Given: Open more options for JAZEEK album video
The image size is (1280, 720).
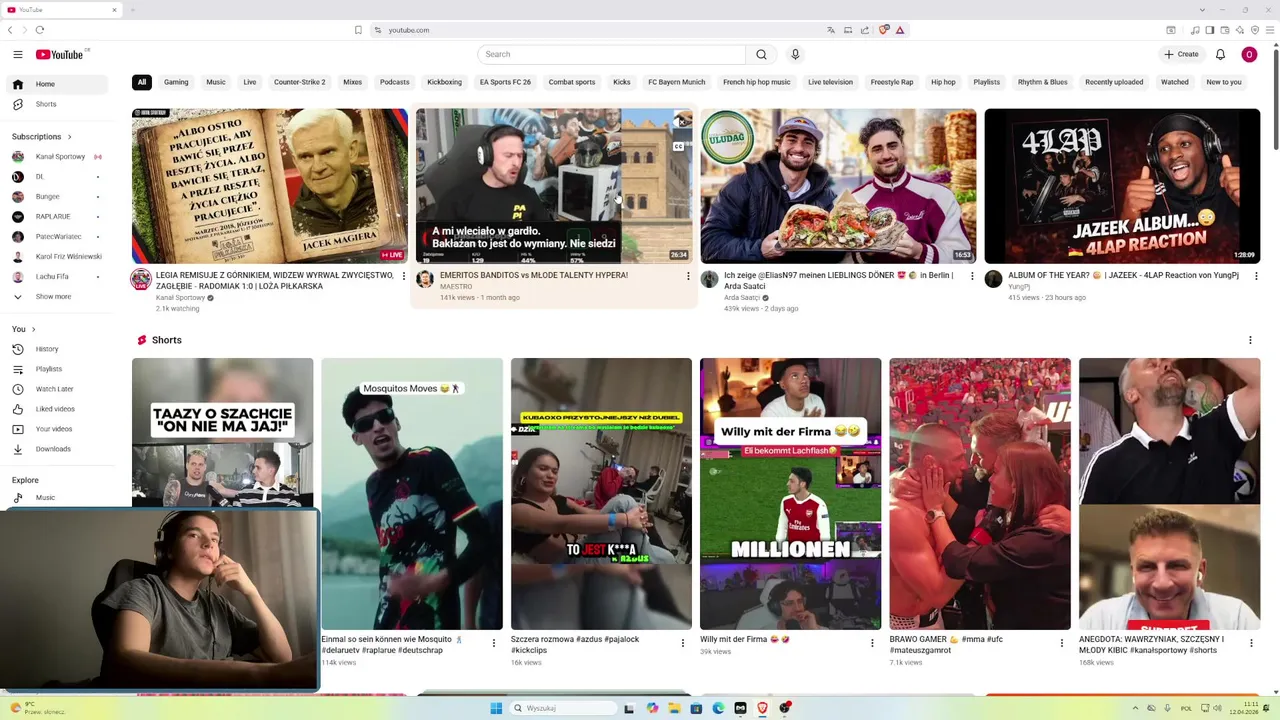Looking at the screenshot, I should [x=1256, y=276].
